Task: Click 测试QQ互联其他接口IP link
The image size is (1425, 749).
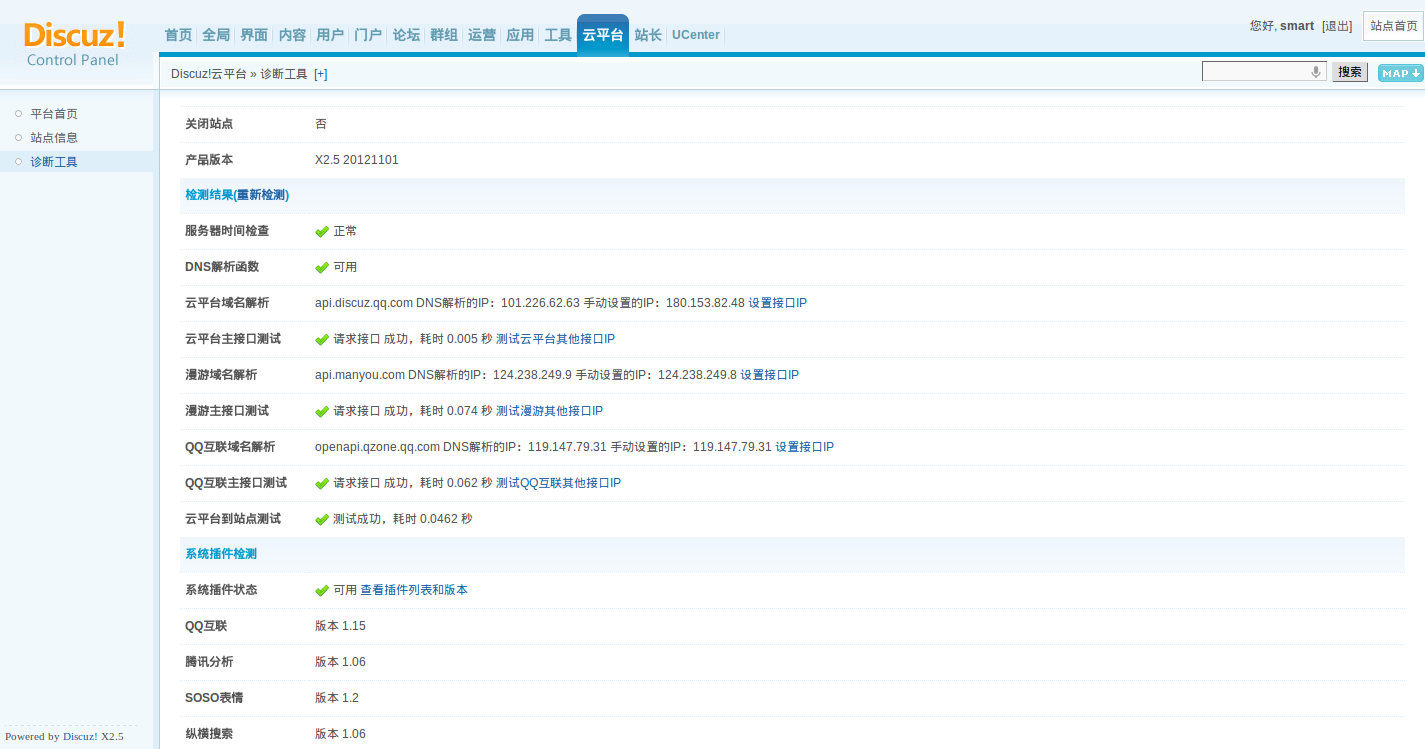Action: point(558,483)
